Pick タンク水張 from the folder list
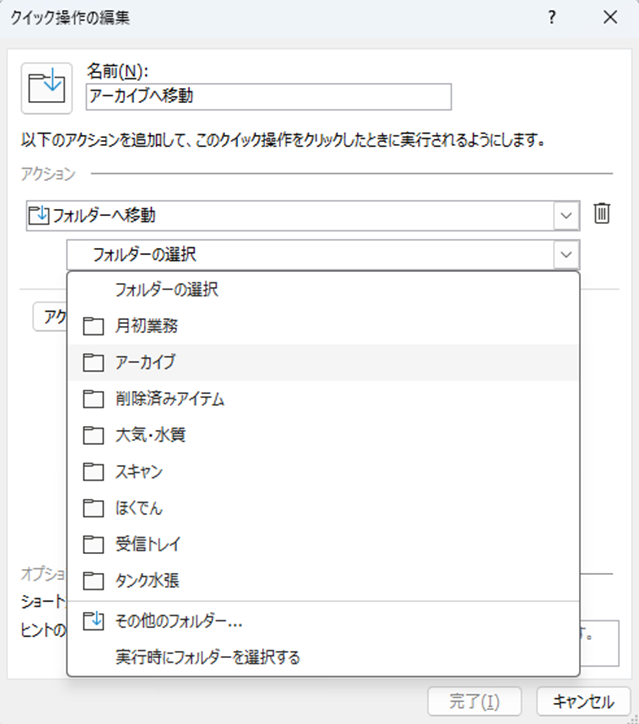 [148, 581]
